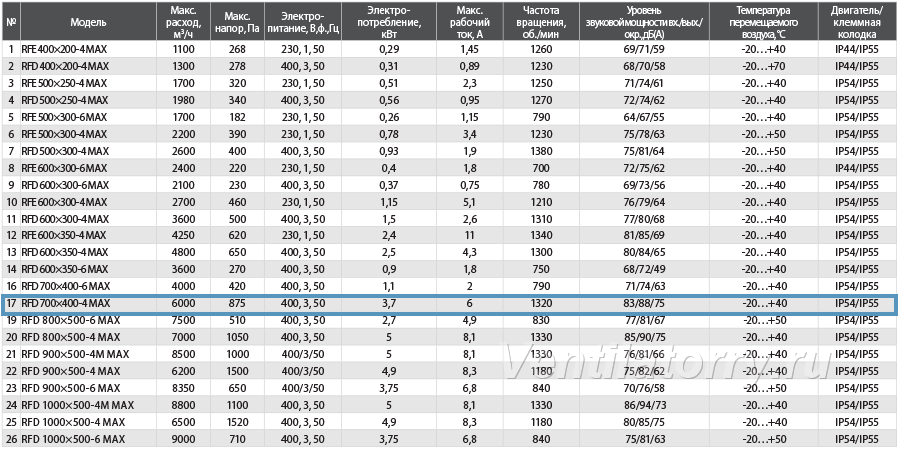Select the RFD 900×500-4M MAX cell
900x450 pixels.
88,355
